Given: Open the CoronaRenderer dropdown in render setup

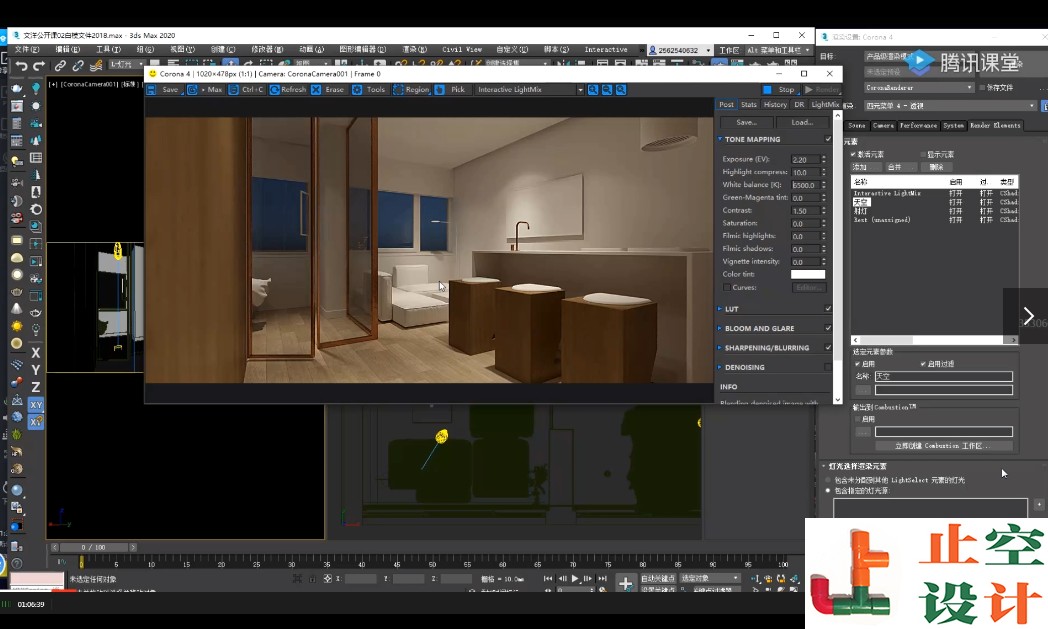Looking at the screenshot, I should point(919,88).
